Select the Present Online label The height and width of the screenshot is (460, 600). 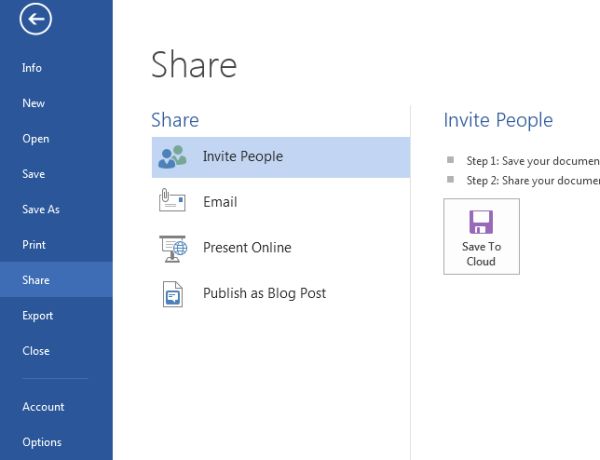point(247,247)
